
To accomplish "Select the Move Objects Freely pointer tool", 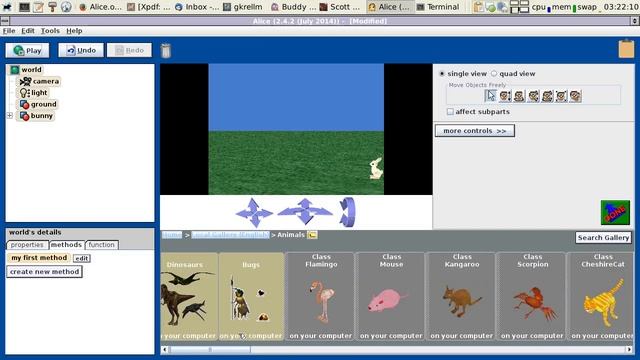I will click(491, 96).
